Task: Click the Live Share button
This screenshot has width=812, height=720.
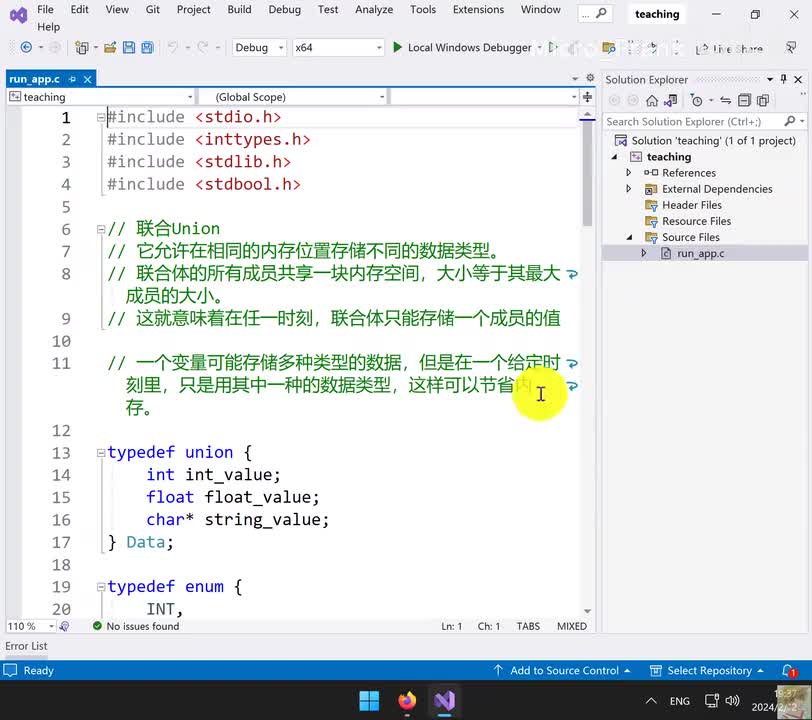Action: point(729,49)
